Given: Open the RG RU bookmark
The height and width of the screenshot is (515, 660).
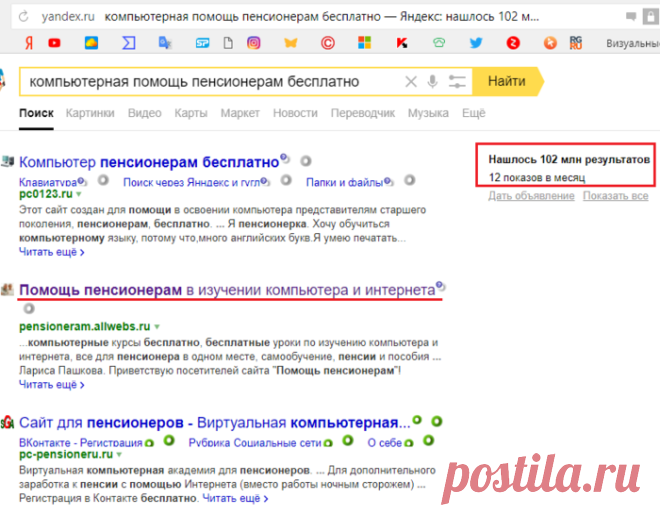Looking at the screenshot, I should 576,42.
